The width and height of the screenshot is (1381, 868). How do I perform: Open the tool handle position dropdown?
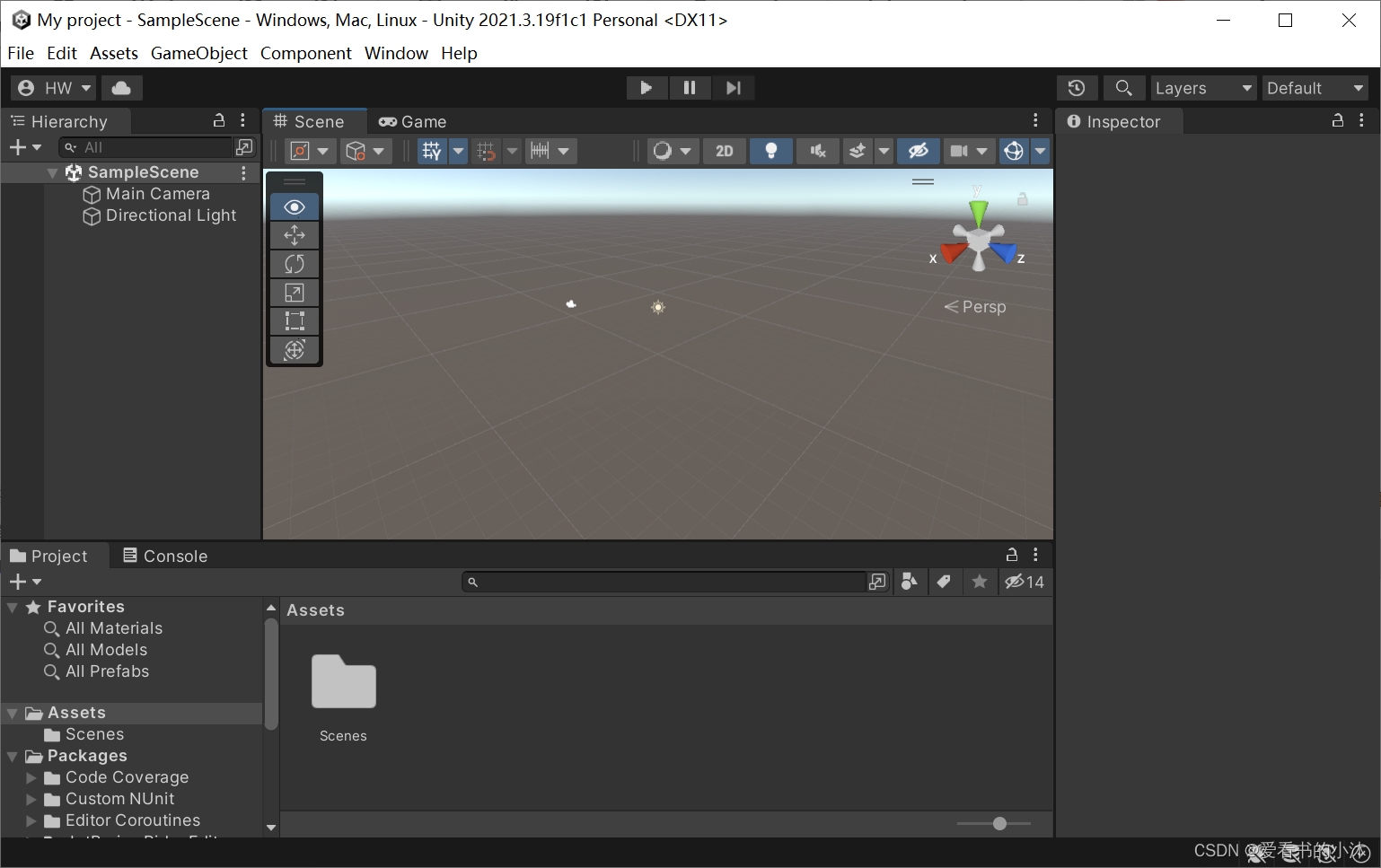pos(310,151)
